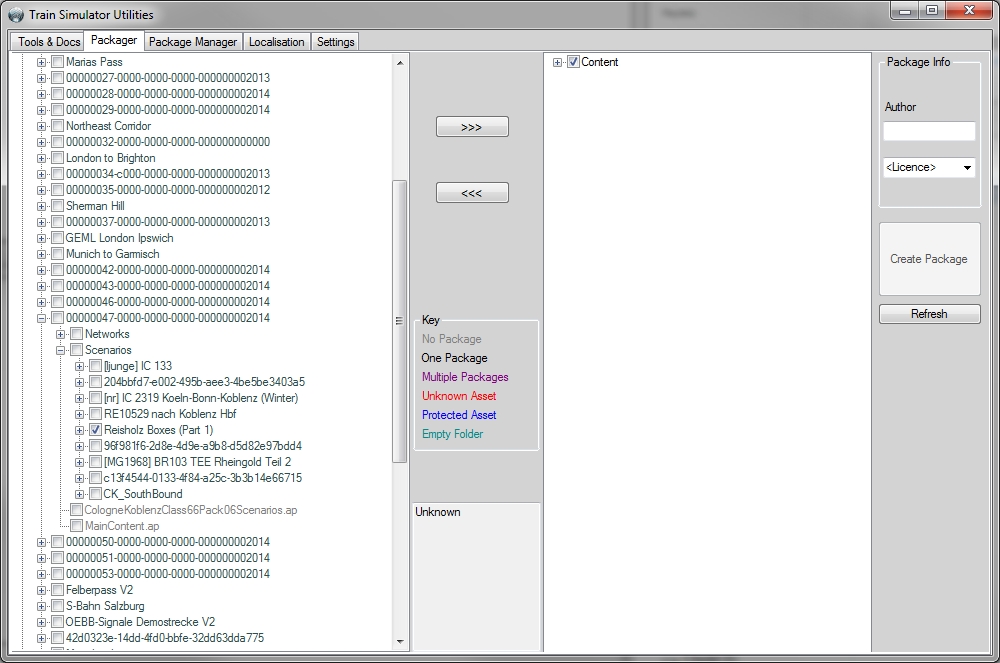Screen dimensions: 1000x663
Task: Click the Author text field
Action: click(929, 131)
